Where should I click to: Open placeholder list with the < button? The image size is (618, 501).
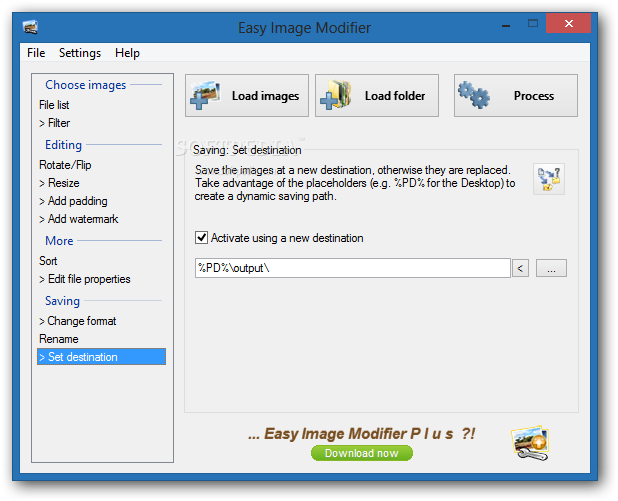click(520, 268)
